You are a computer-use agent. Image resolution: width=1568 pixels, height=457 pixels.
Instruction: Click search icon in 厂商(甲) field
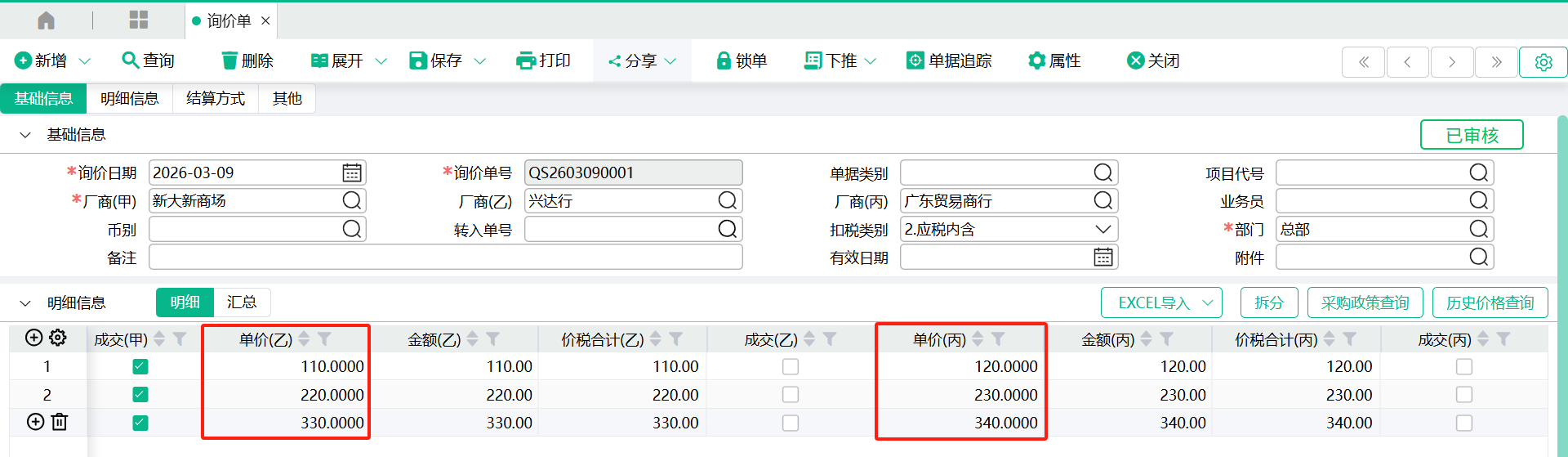pos(352,201)
